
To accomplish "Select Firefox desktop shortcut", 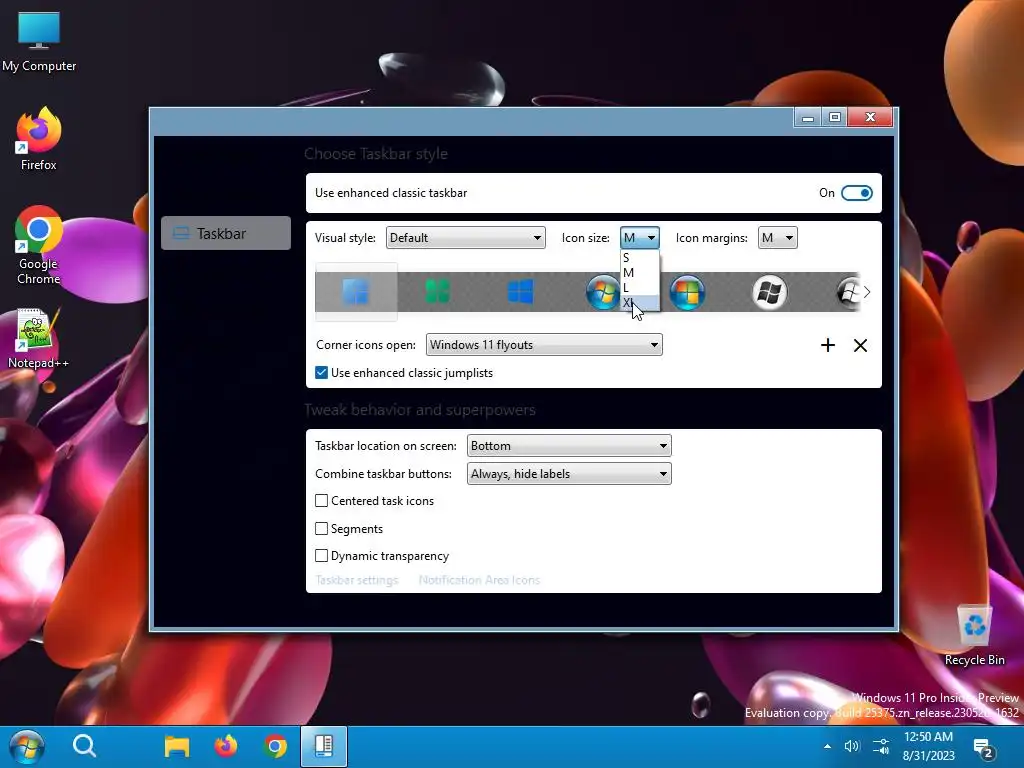I will pos(39,139).
